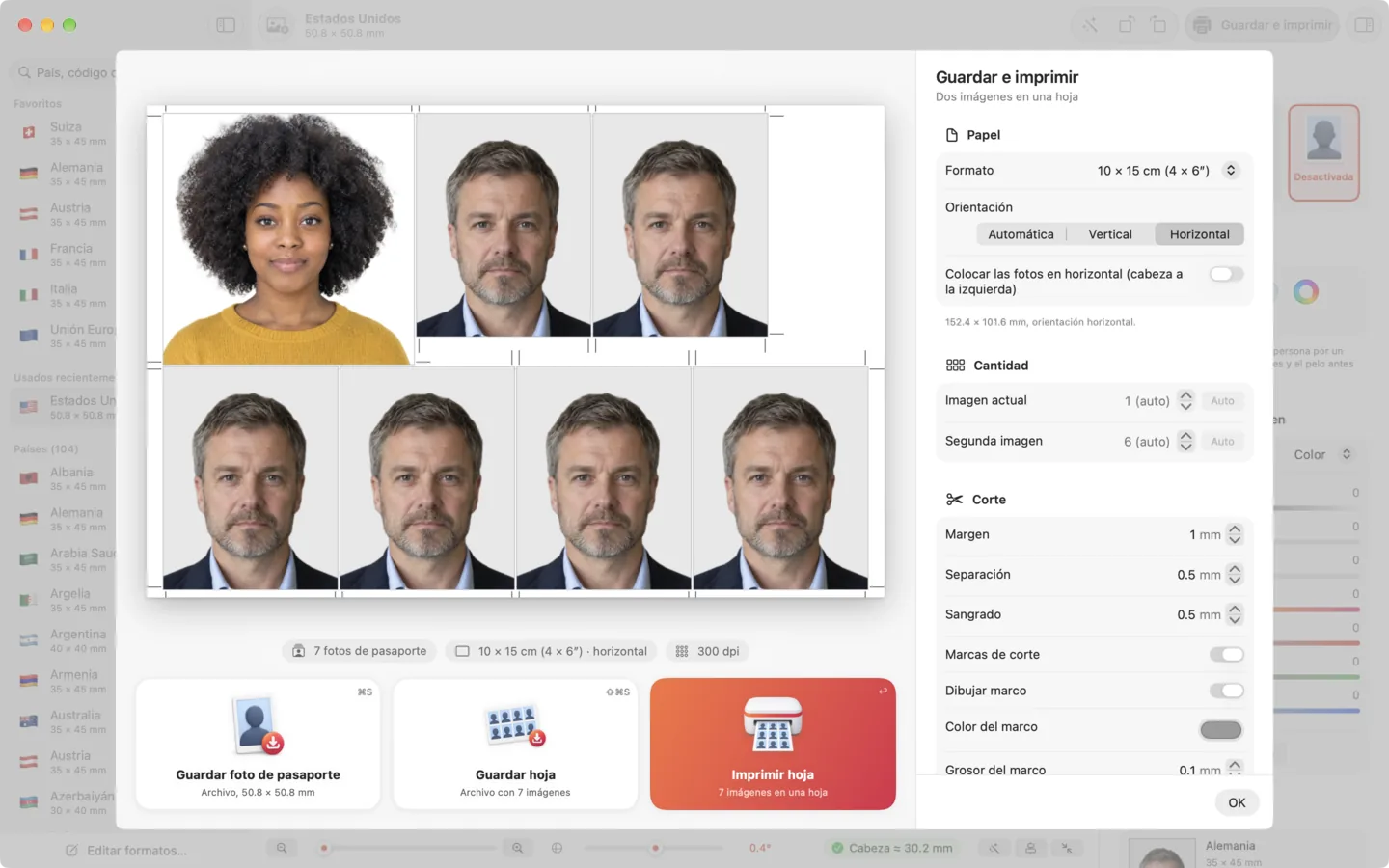Click Auto button for Segunda imagen
The image size is (1389, 868).
tap(1222, 442)
